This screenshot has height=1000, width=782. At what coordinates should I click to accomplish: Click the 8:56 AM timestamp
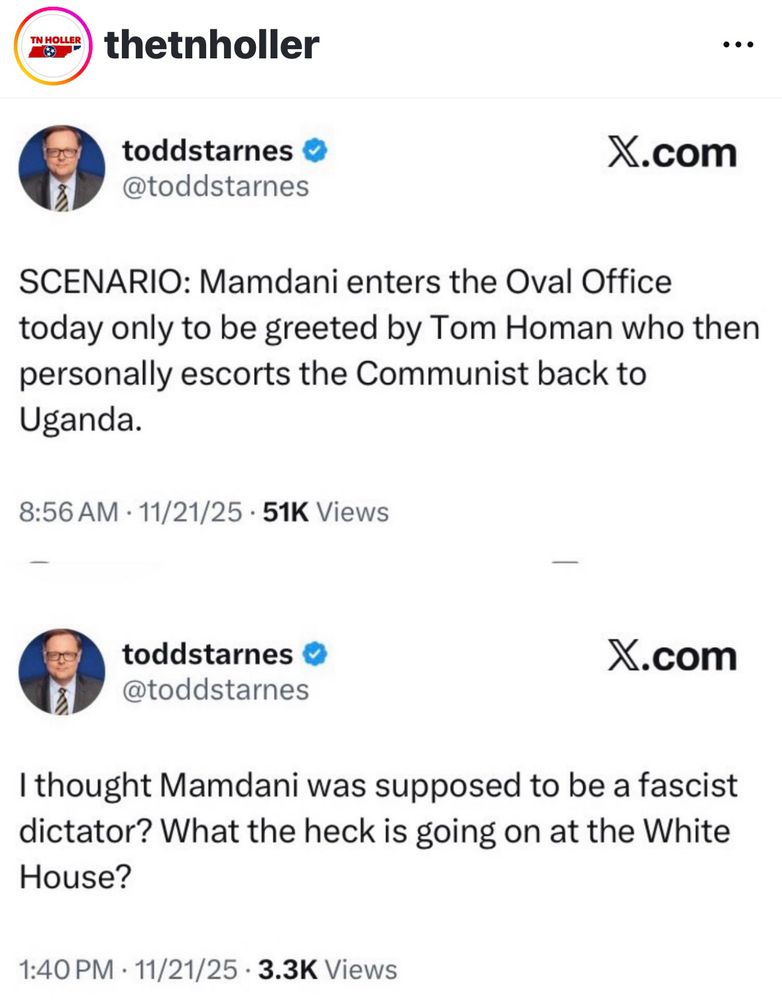69,511
